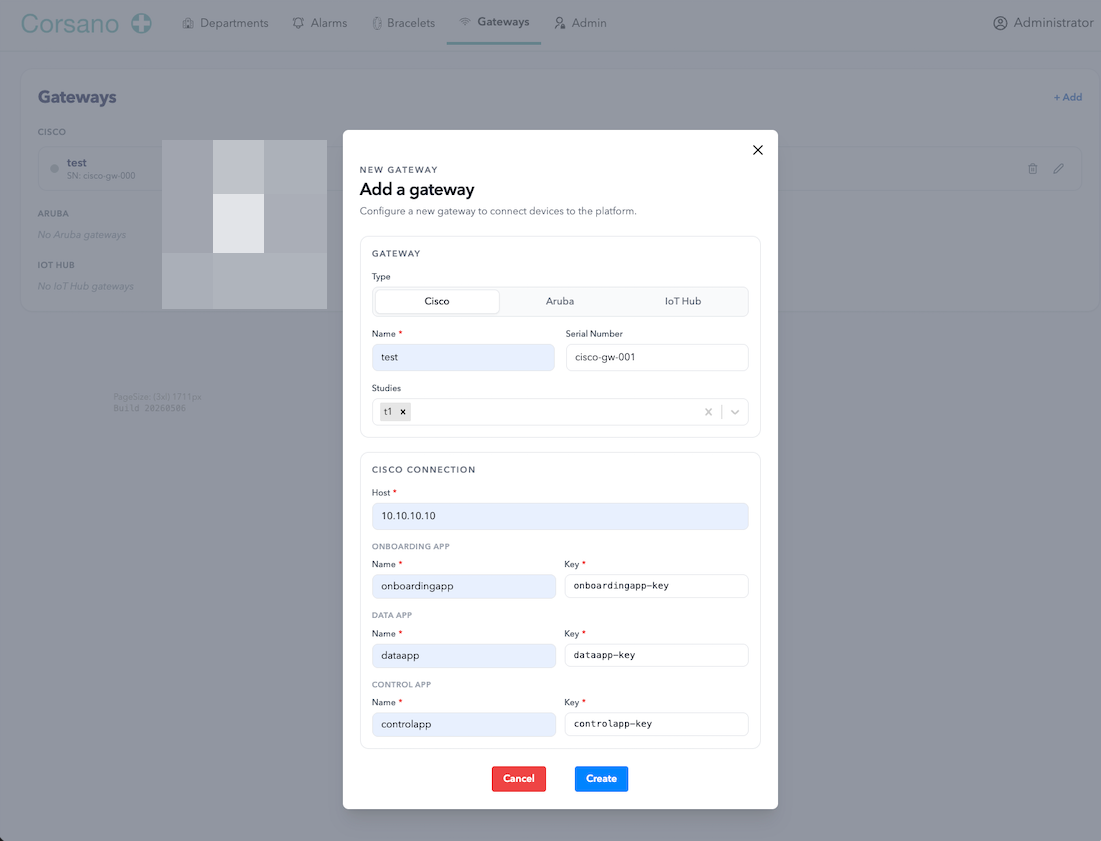1101x841 pixels.
Task: Focus the Host field
Action: [x=560, y=516]
